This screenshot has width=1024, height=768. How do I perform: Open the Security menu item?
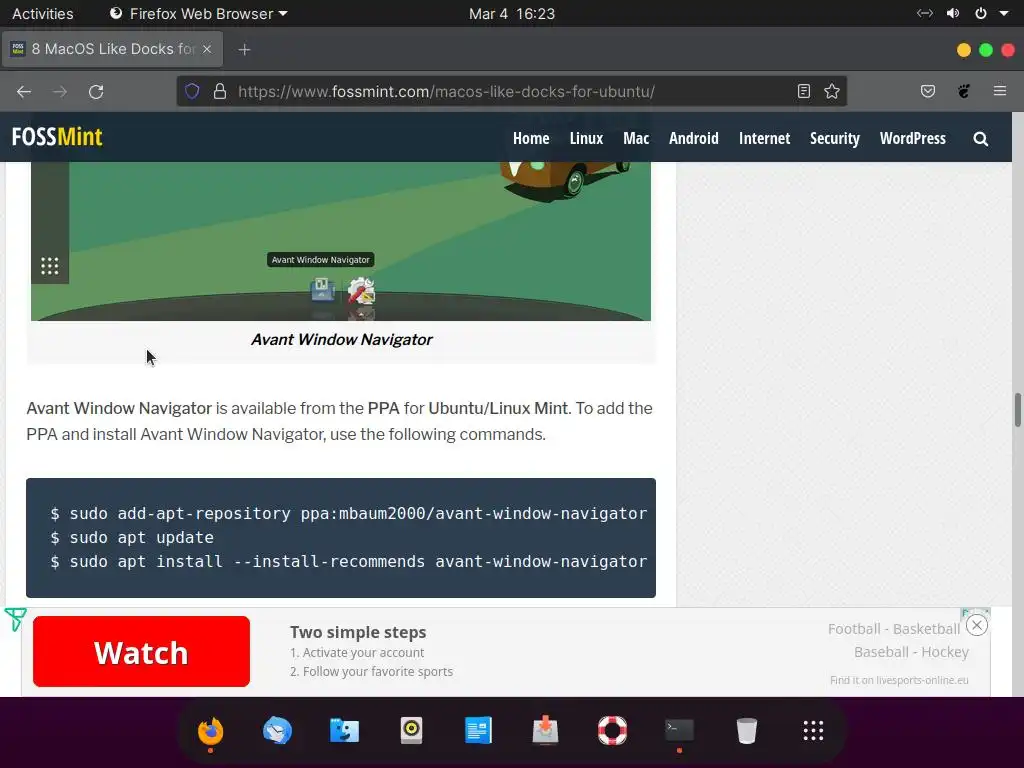click(x=835, y=138)
